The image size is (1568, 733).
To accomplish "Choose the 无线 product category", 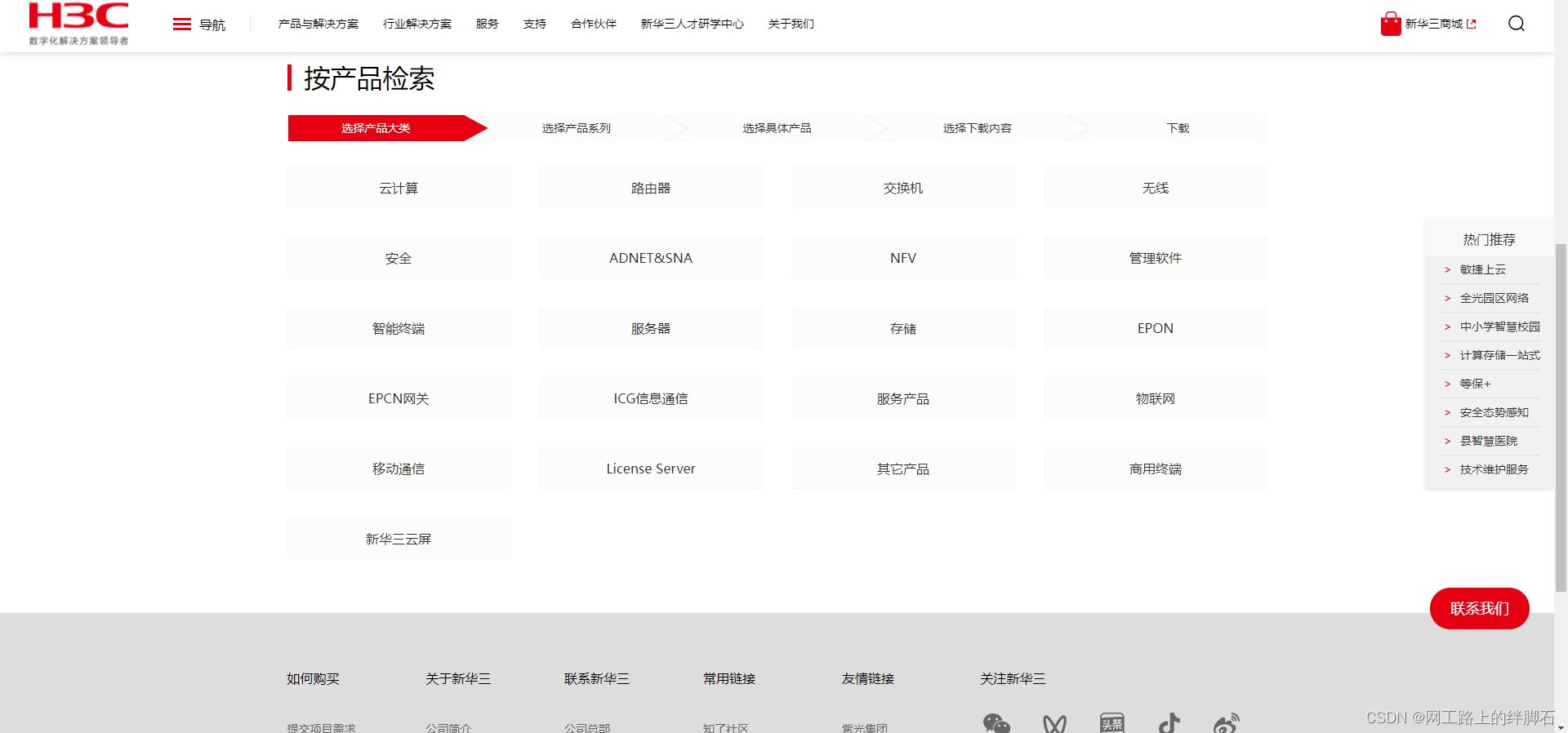I will point(1156,188).
